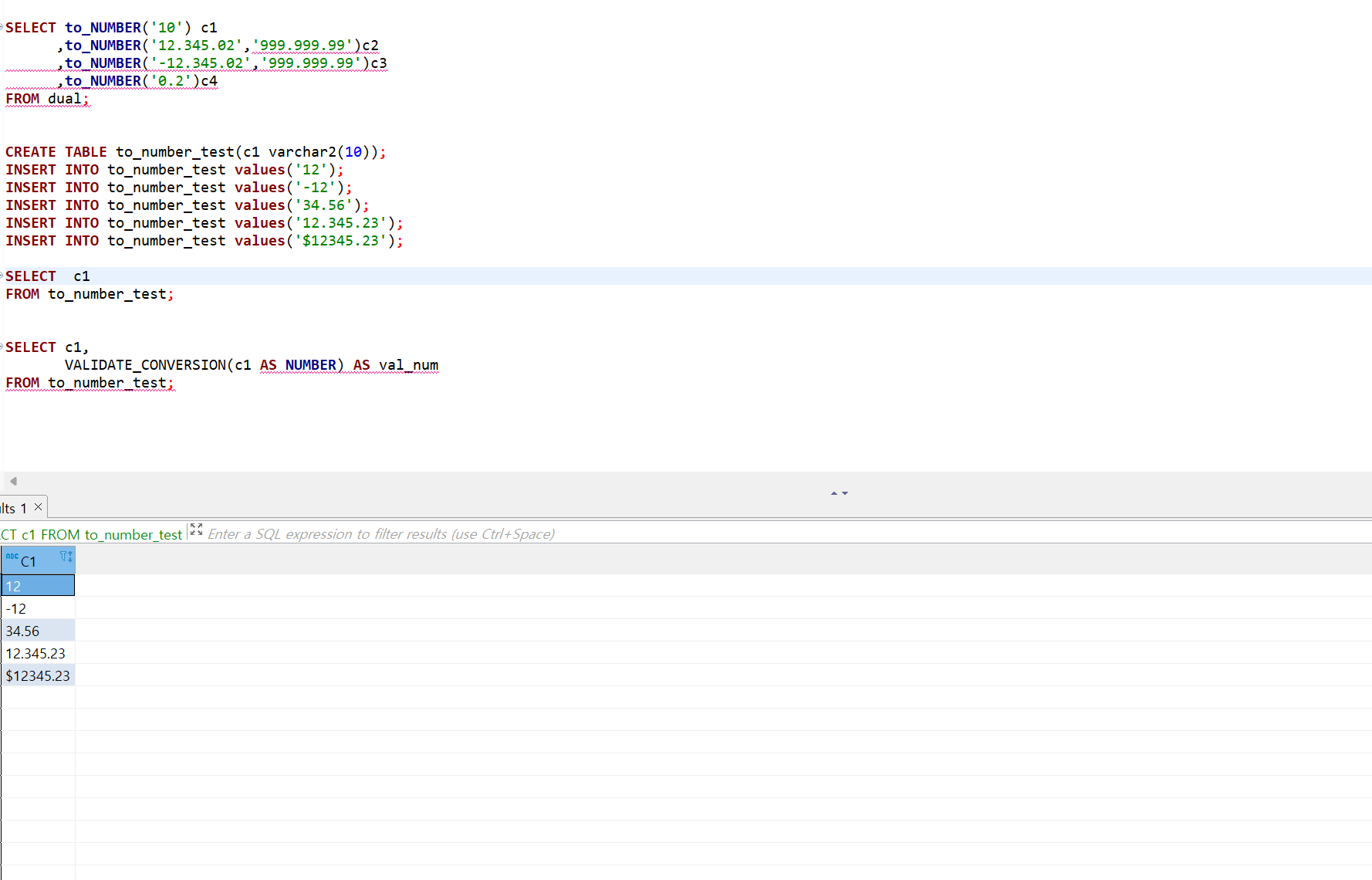Click the selected cell with value 12
The height and width of the screenshot is (880, 1372).
click(x=37, y=586)
